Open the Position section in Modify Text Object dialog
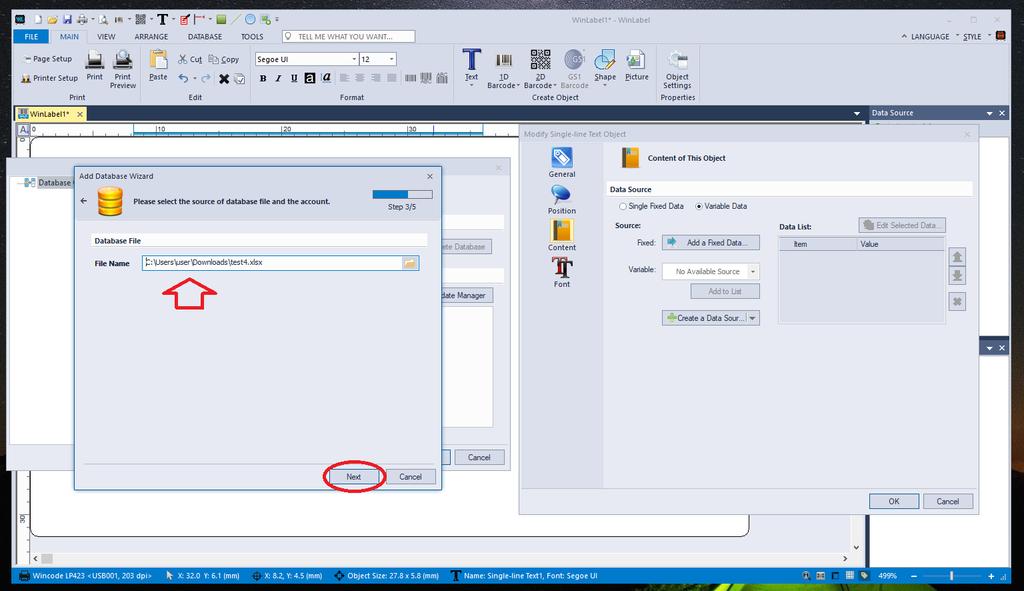 (x=562, y=199)
